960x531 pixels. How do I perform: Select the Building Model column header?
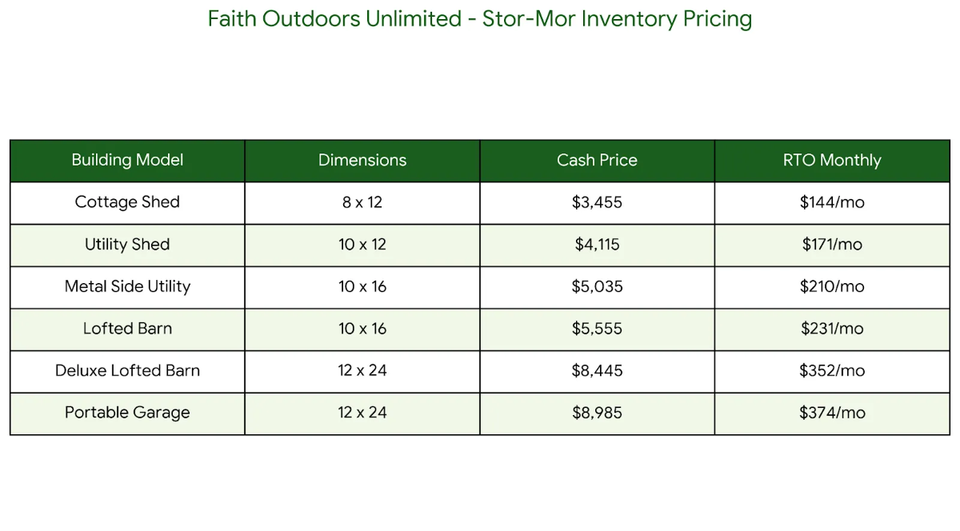point(127,160)
